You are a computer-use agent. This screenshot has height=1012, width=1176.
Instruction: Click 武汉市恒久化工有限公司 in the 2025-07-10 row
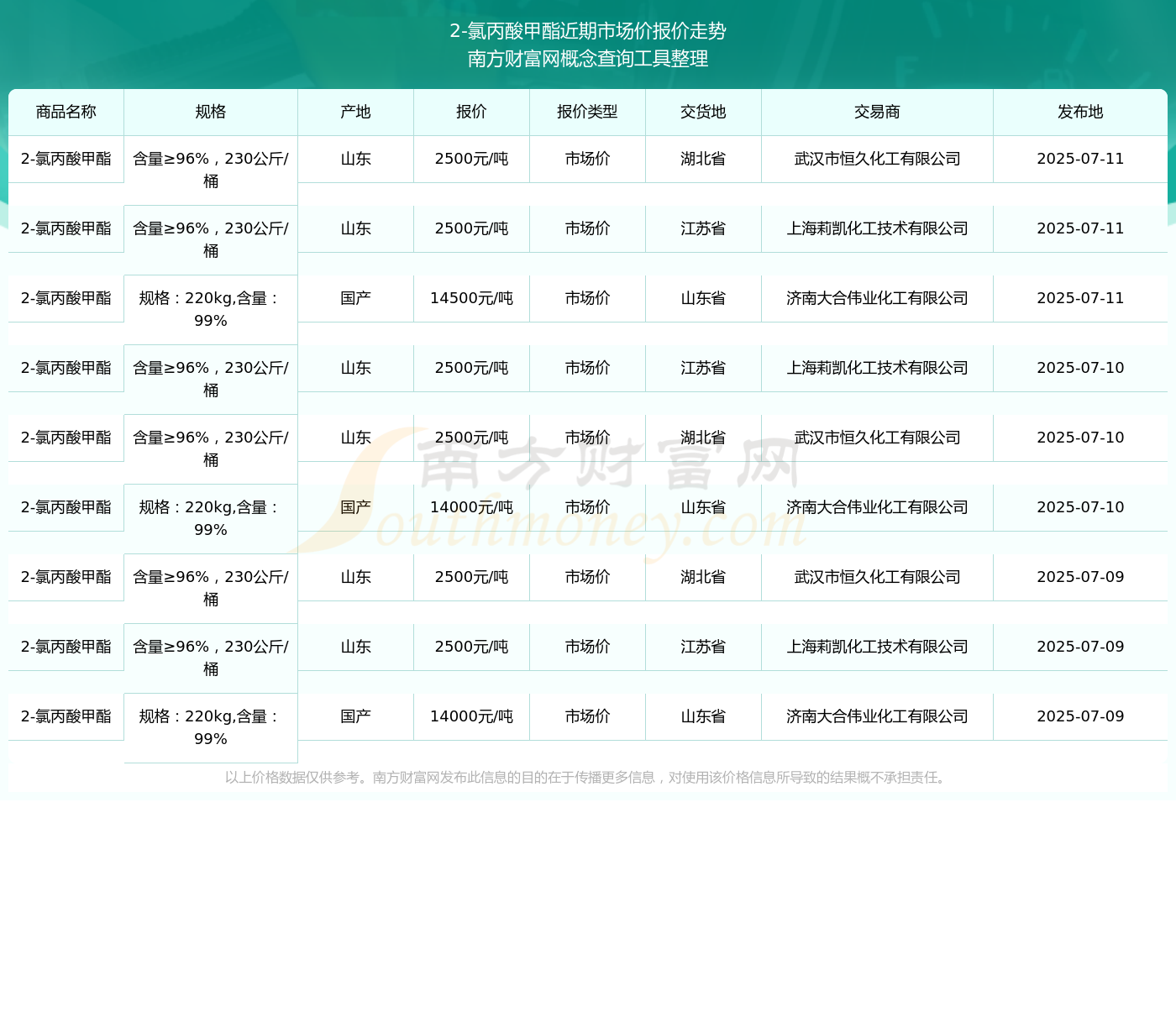(x=877, y=438)
